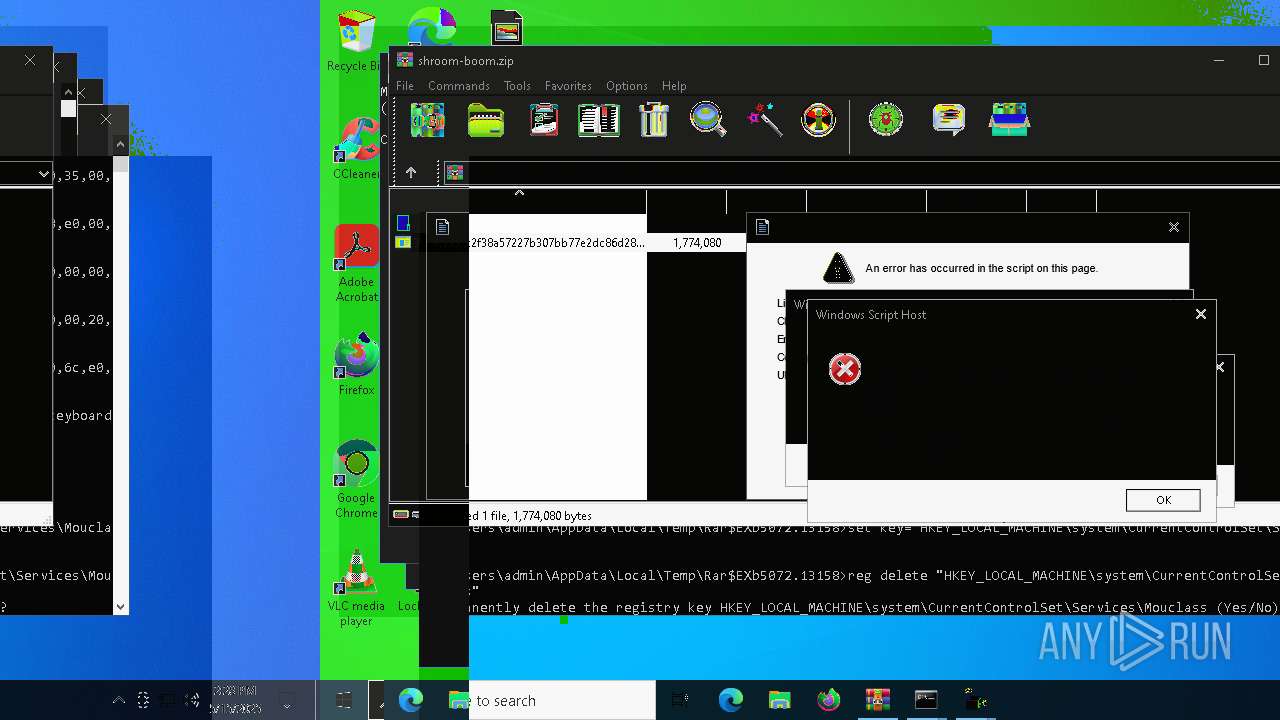Click the red error icon in Script Host

845,369
